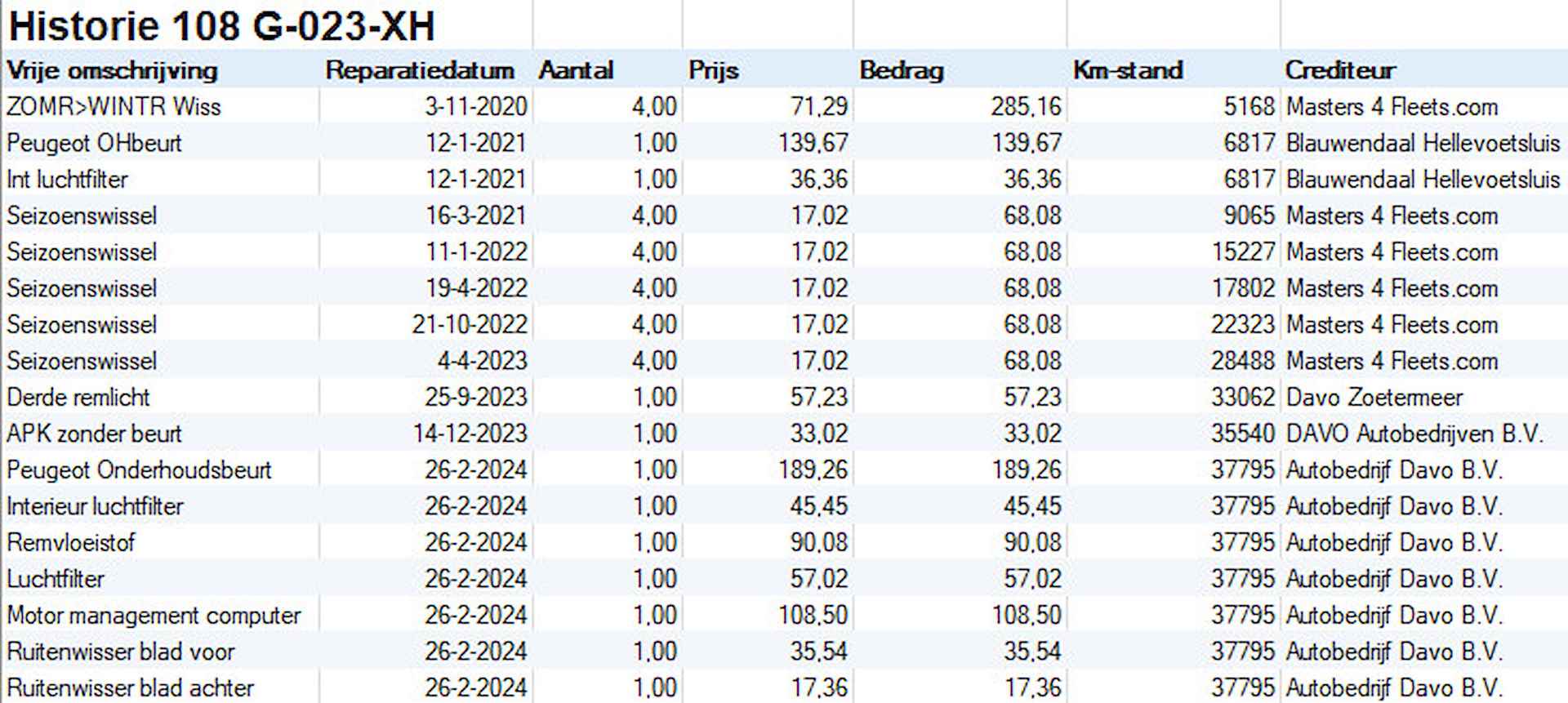
Task: Select the 'Ruitenwisser blad achter' cell
Action: click(130, 687)
